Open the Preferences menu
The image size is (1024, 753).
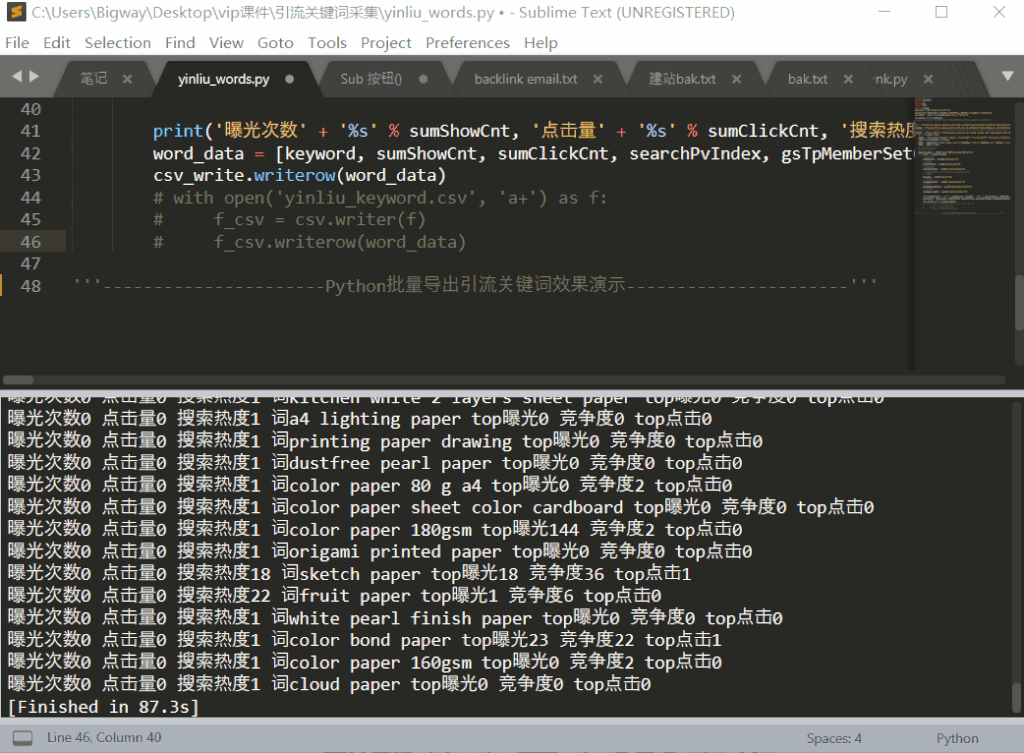click(468, 42)
